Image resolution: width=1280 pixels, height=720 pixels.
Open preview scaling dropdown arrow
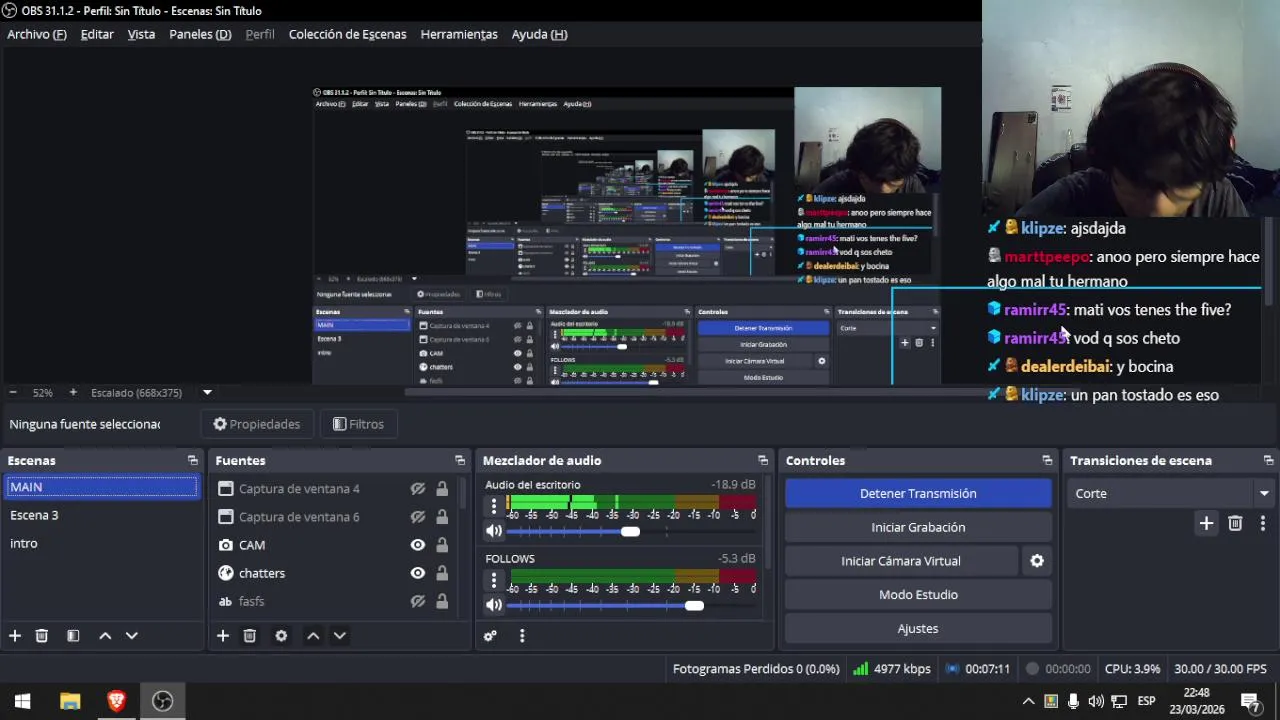(x=207, y=393)
